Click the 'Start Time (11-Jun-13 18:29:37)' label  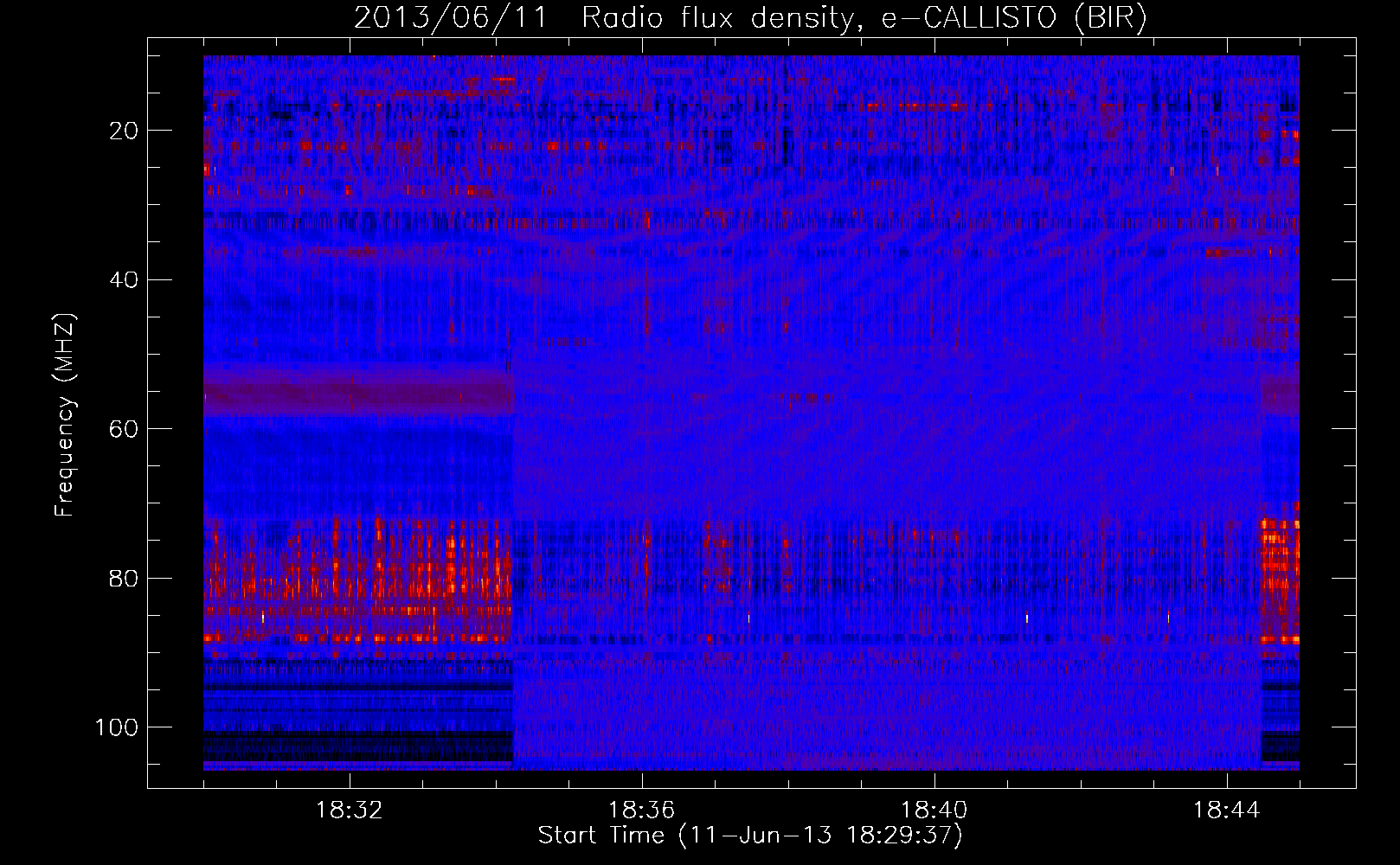tap(750, 836)
